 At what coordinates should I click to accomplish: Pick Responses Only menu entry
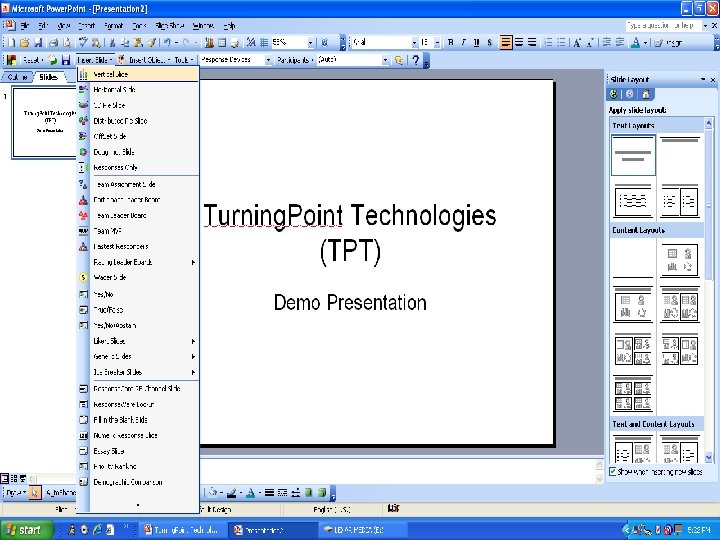pyautogui.click(x=138, y=168)
